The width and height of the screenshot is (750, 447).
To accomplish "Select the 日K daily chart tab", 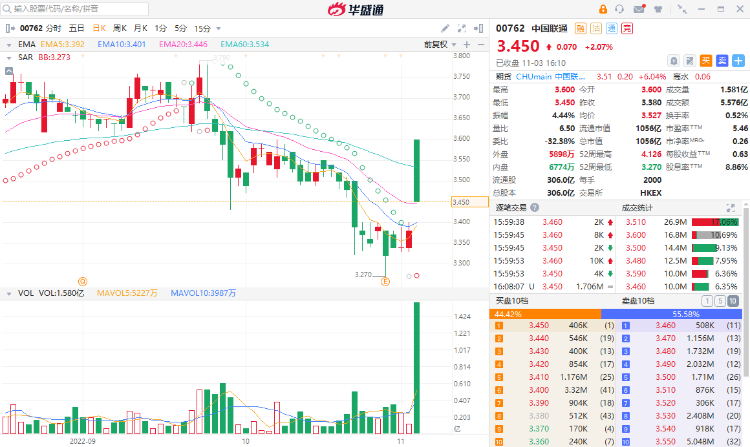I will [99, 28].
